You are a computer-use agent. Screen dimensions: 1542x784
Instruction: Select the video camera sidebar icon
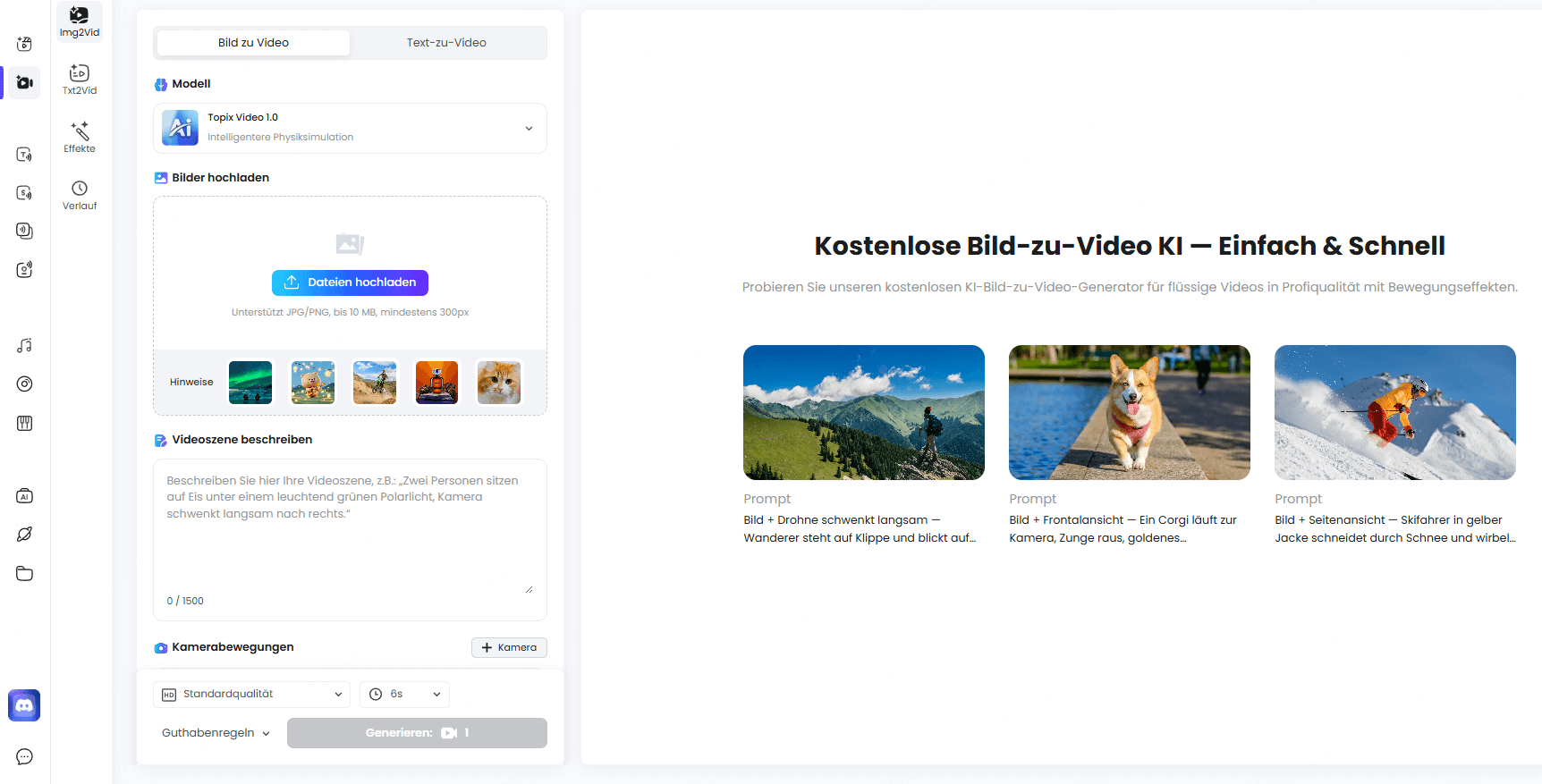pos(25,82)
